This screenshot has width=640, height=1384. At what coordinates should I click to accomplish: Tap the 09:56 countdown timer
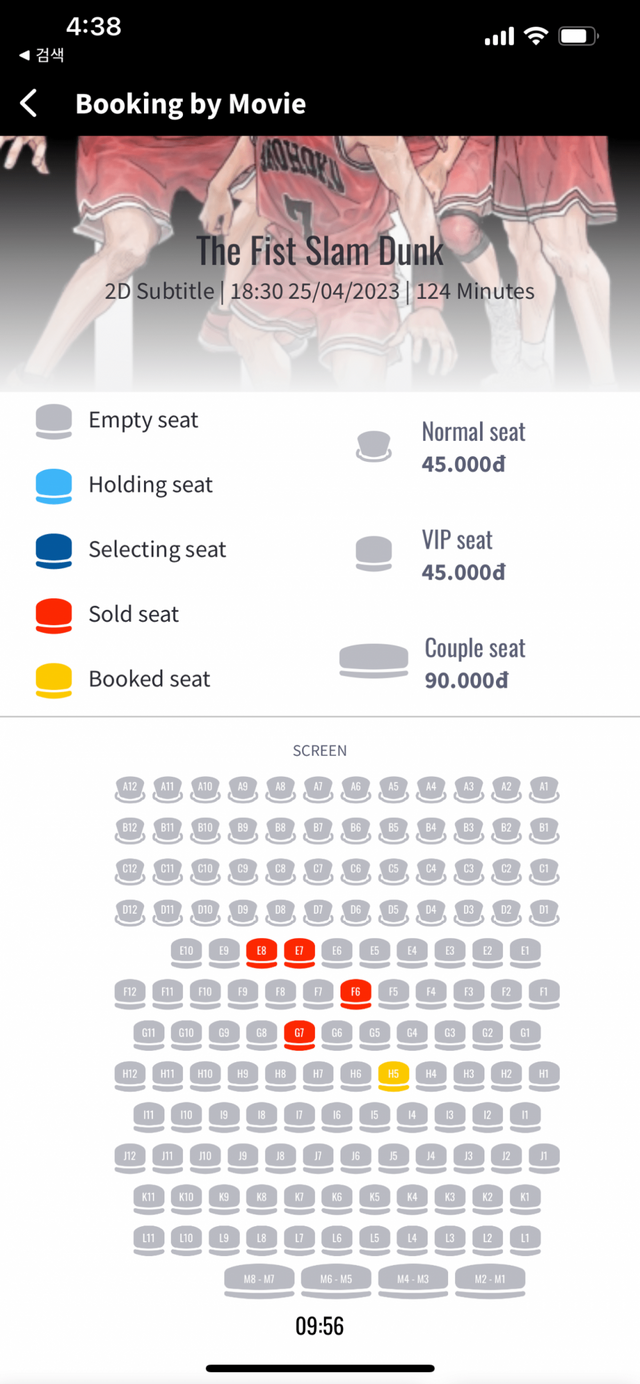click(x=320, y=1326)
